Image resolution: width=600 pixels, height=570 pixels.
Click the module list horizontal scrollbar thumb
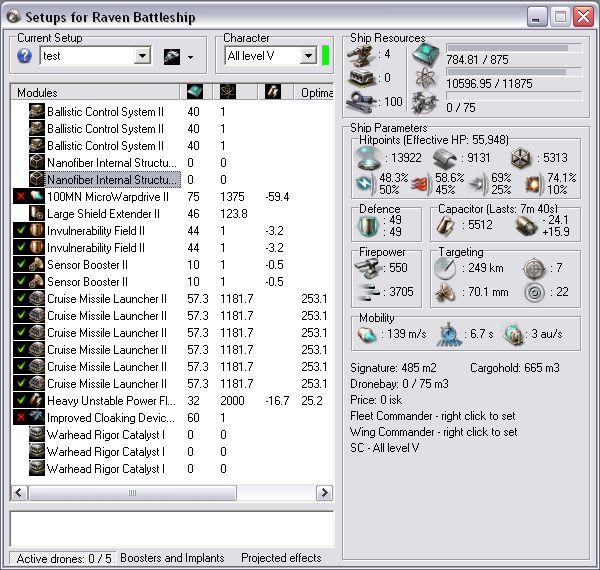[x=130, y=493]
